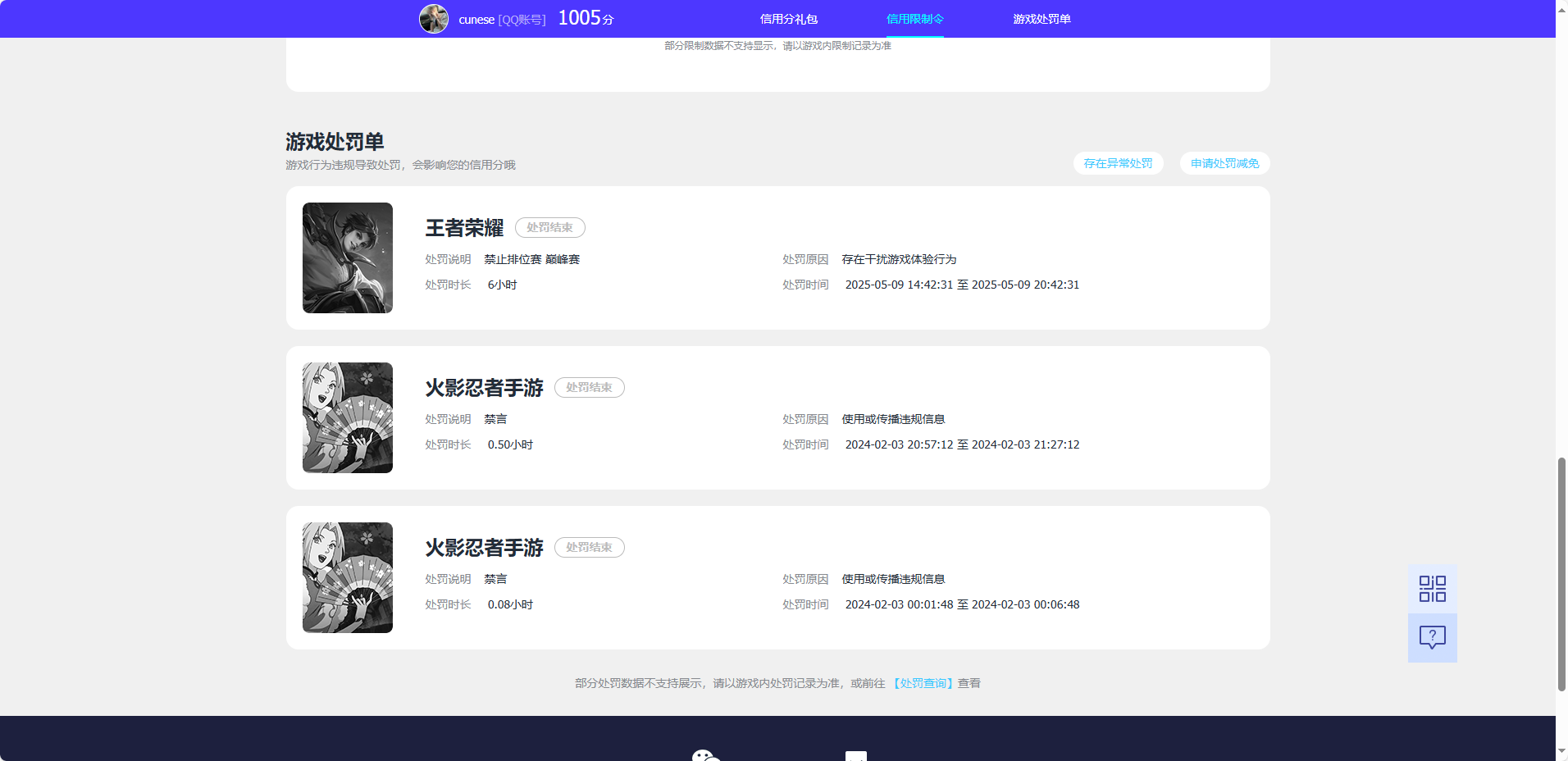This screenshot has height=761, width=1568.
Task: Click the 存在干扰游戏体验行为 reason text
Action: [x=899, y=259]
